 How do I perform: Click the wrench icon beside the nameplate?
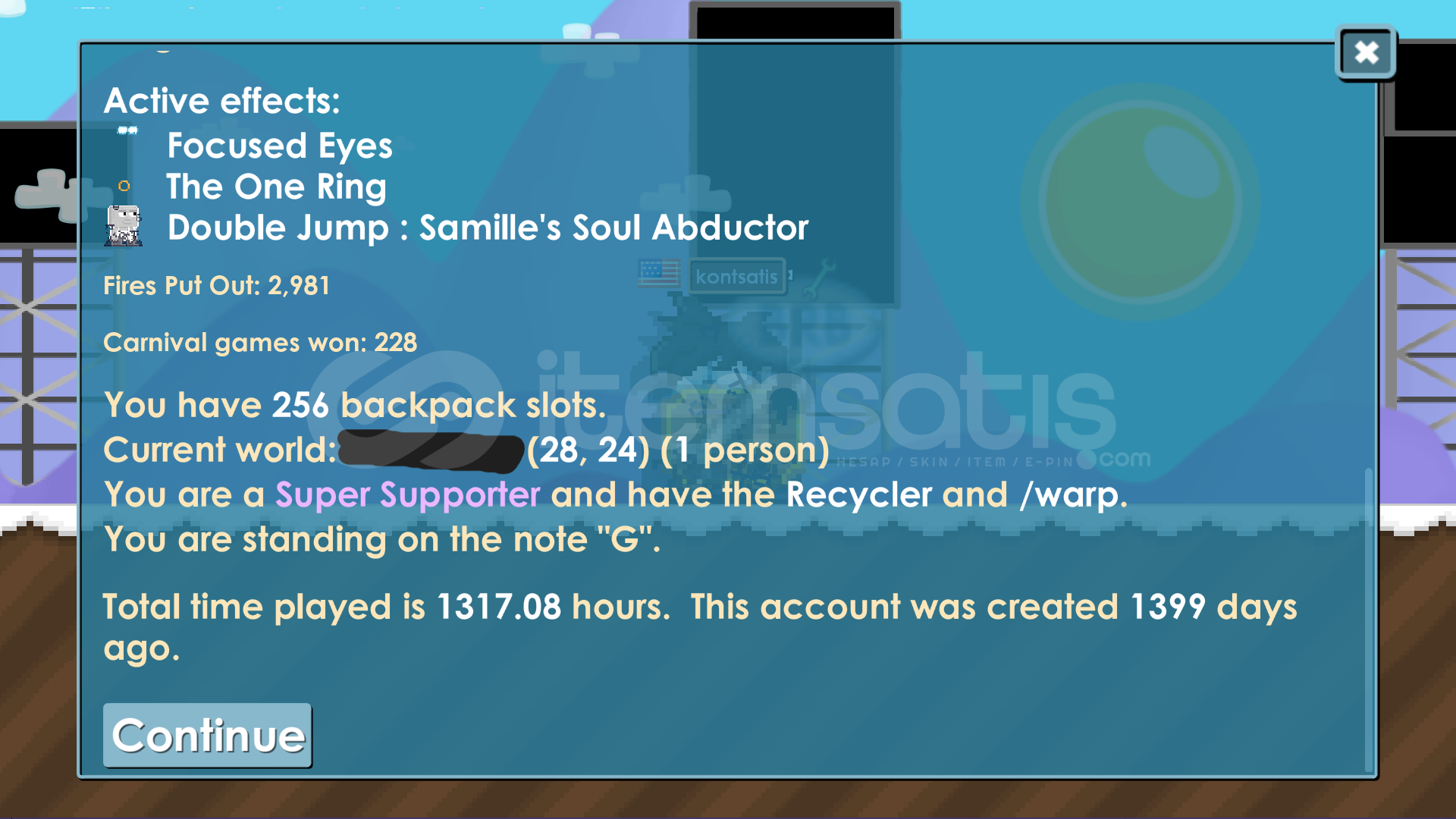(817, 278)
